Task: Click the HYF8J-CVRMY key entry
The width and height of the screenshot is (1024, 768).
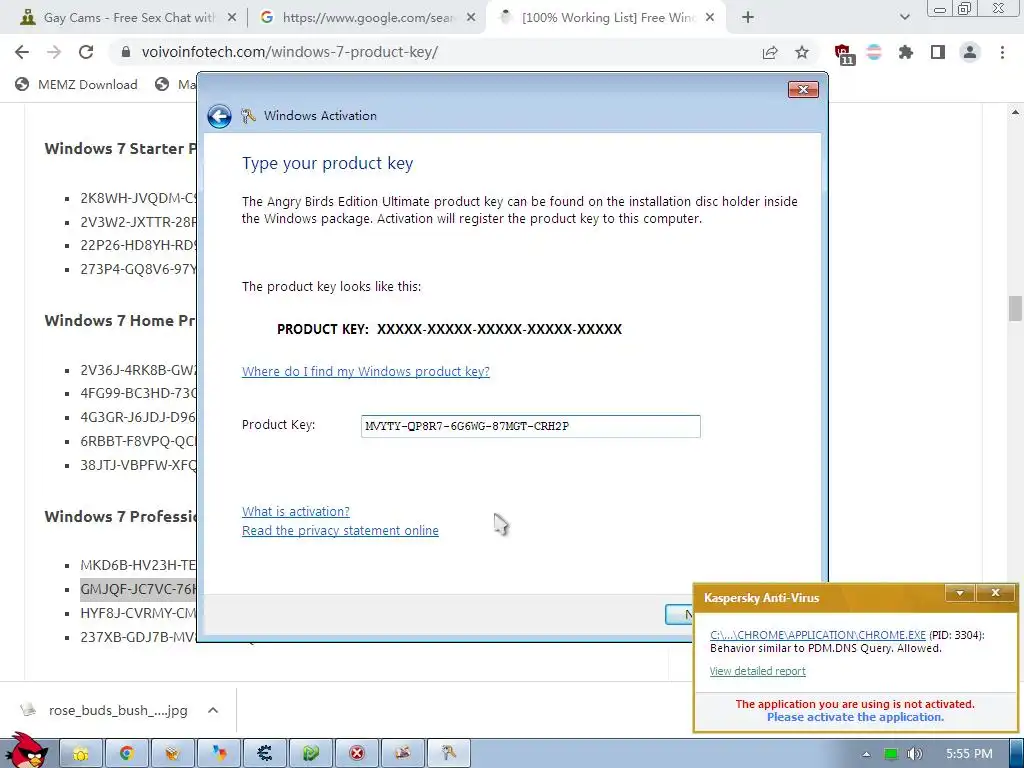Action: pos(138,613)
